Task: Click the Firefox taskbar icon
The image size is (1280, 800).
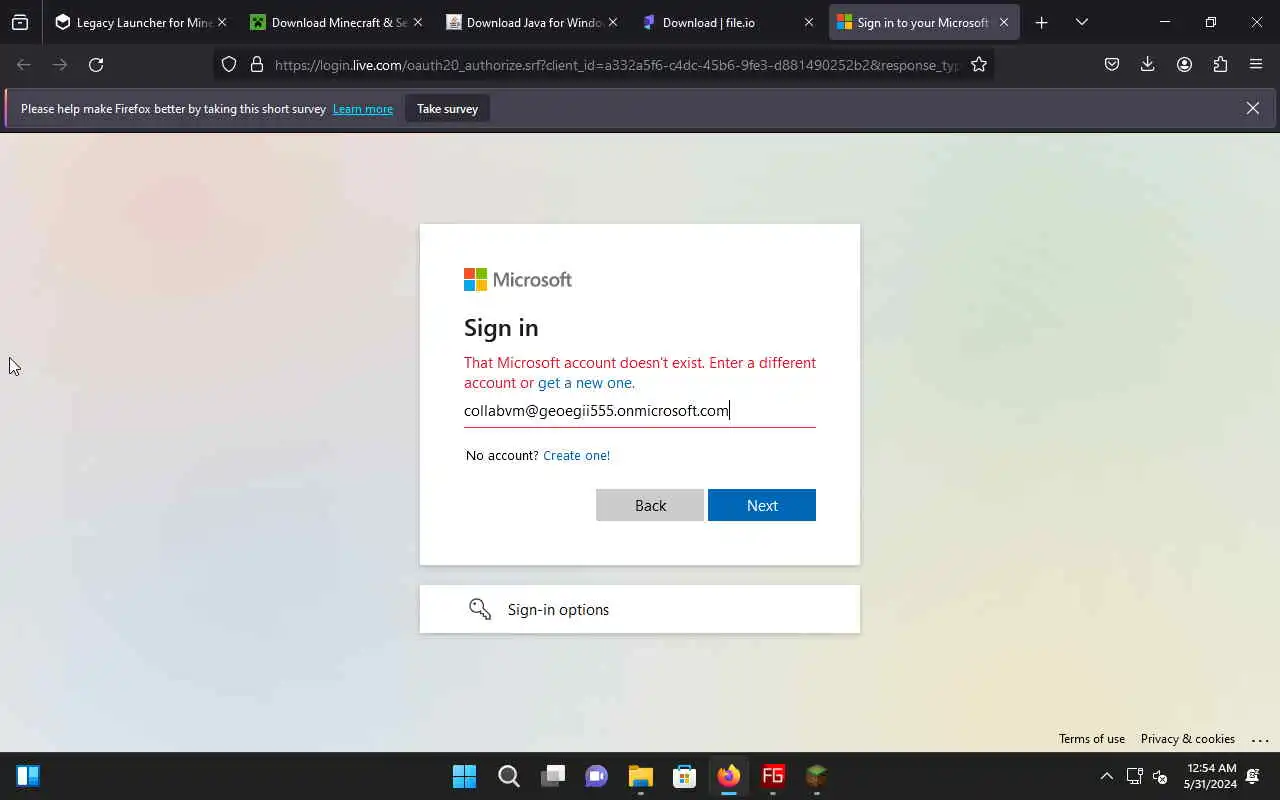Action: [729, 776]
